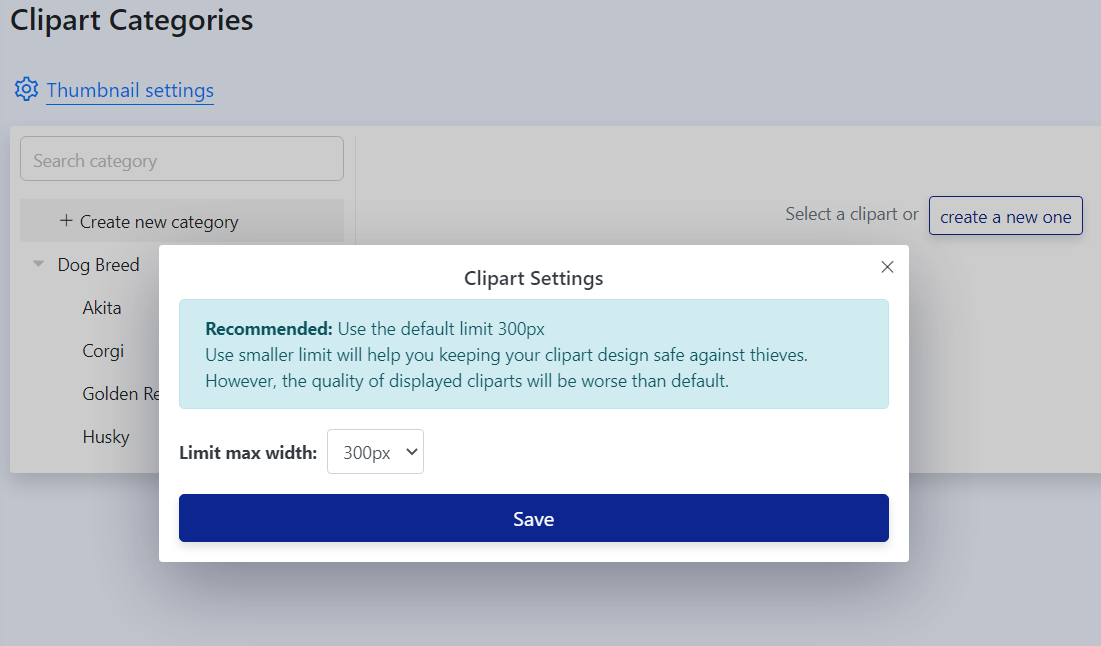
Task: Focus the Search category field
Action: 182,160
